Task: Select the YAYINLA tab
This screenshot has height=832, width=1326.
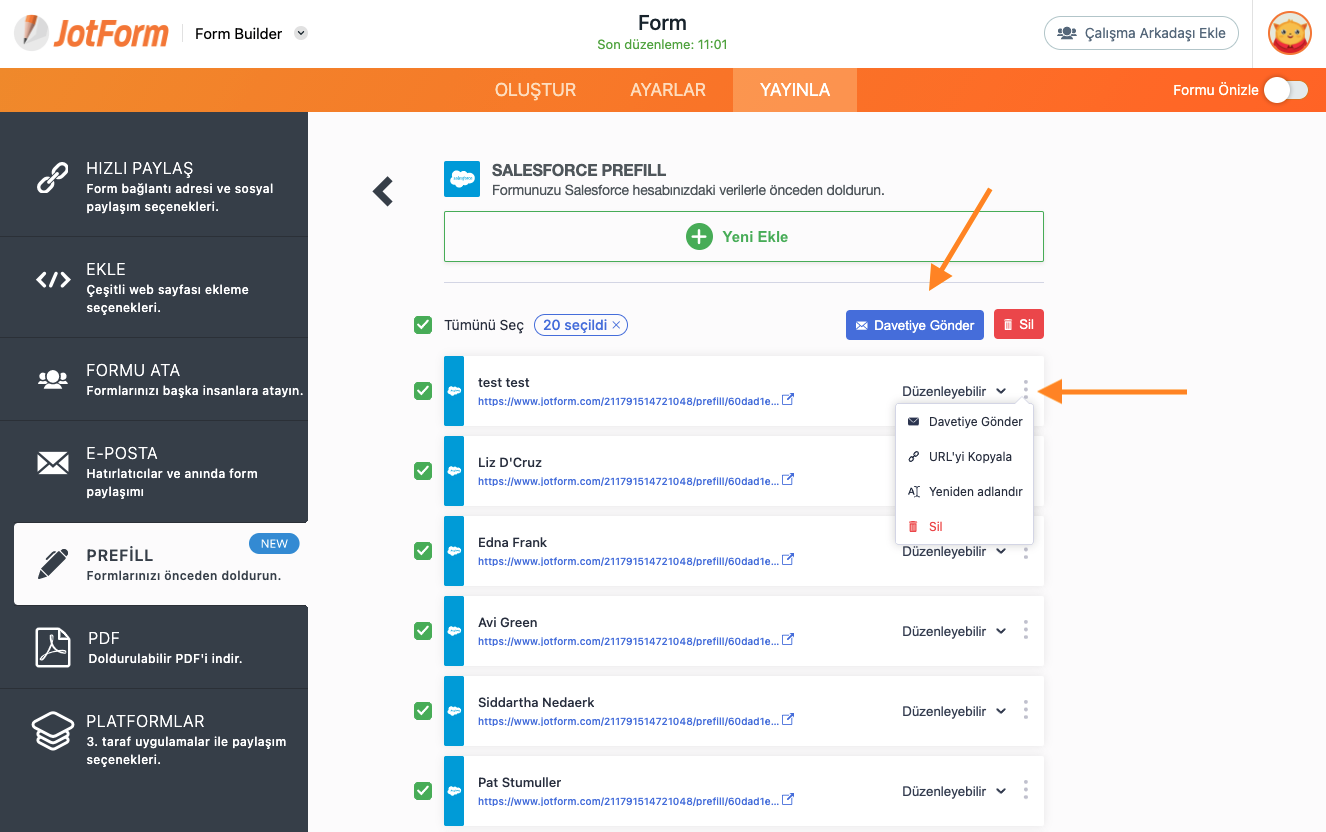Action: 795,90
